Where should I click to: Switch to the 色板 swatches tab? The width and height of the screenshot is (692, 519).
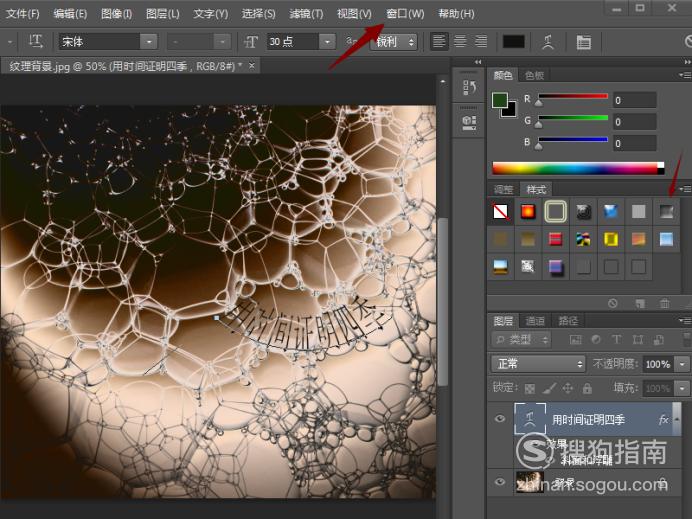tap(534, 75)
